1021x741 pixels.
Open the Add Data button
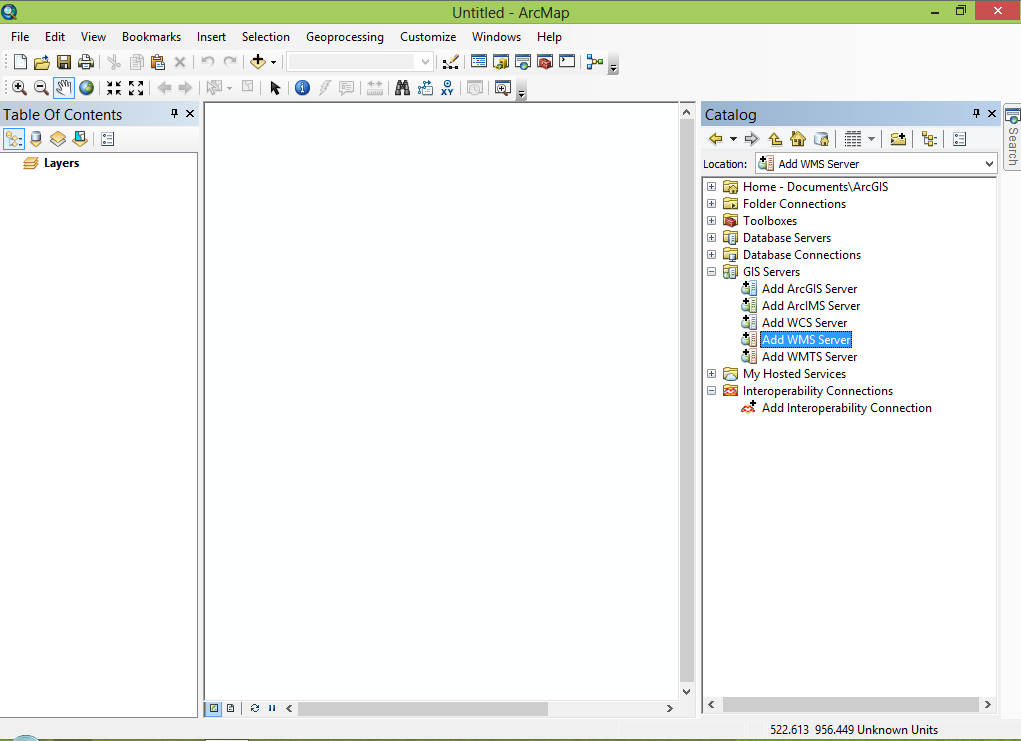coord(258,62)
